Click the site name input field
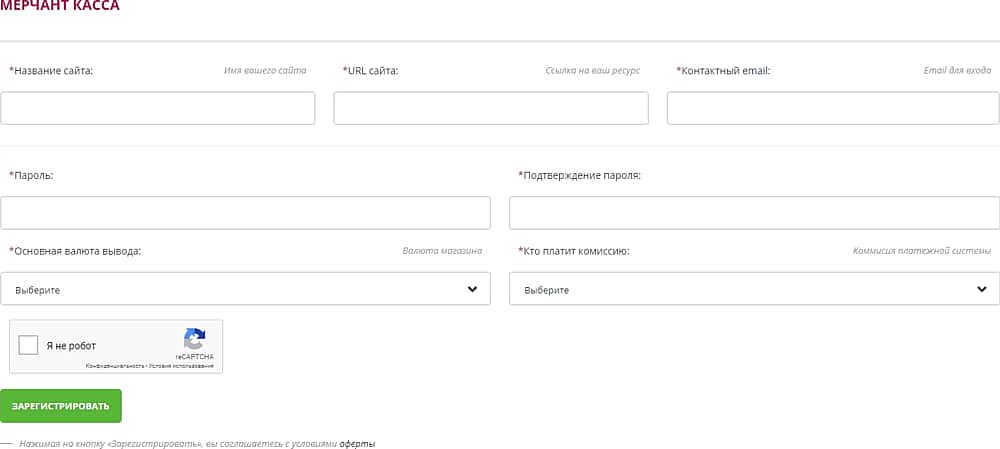The height and width of the screenshot is (449, 1000). coord(158,108)
